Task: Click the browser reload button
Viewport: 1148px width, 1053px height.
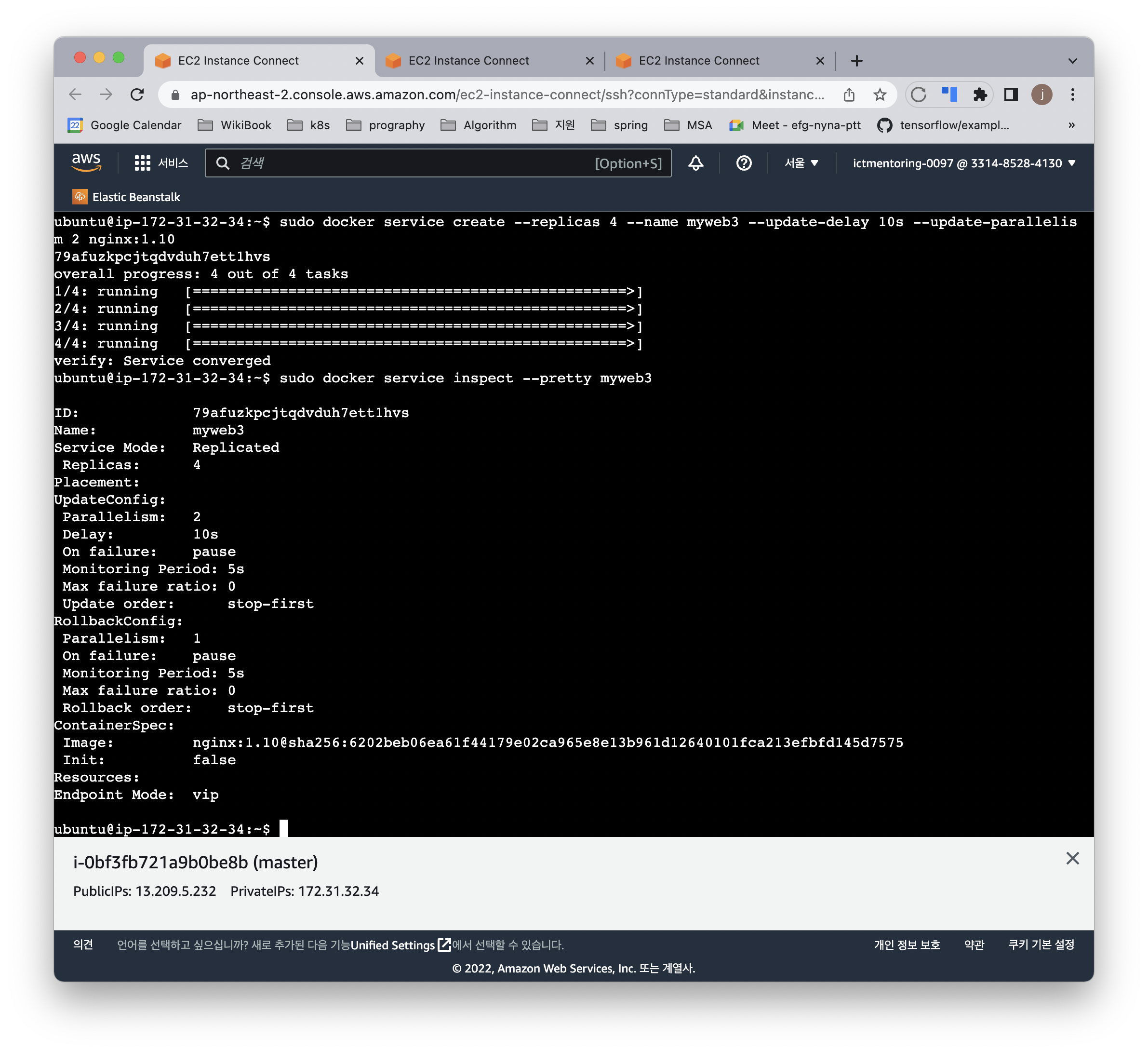Action: (137, 94)
